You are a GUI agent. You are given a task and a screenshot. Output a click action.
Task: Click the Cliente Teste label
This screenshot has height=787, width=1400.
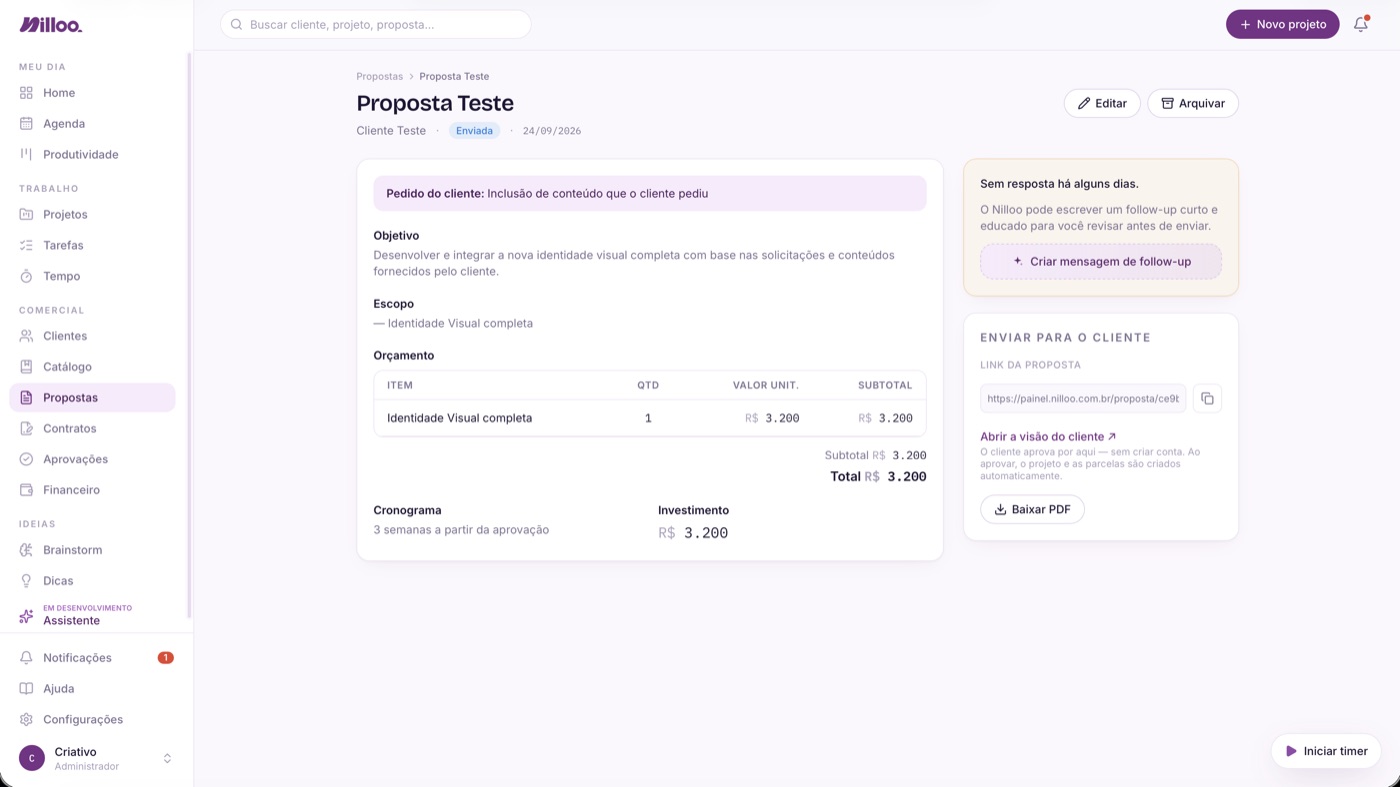[391, 131]
